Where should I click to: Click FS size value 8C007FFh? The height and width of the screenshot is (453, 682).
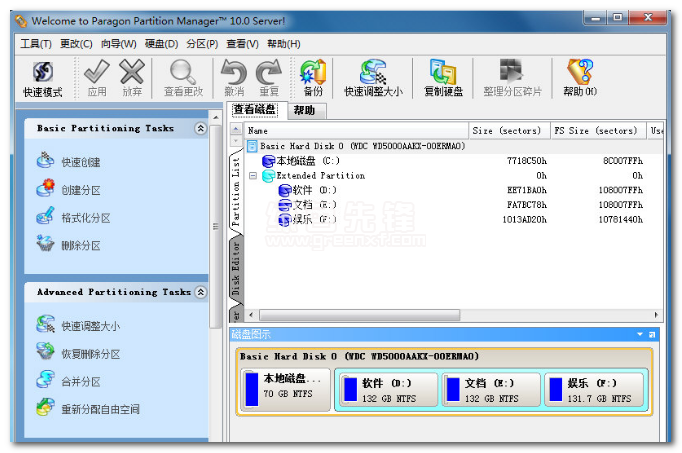pos(623,161)
